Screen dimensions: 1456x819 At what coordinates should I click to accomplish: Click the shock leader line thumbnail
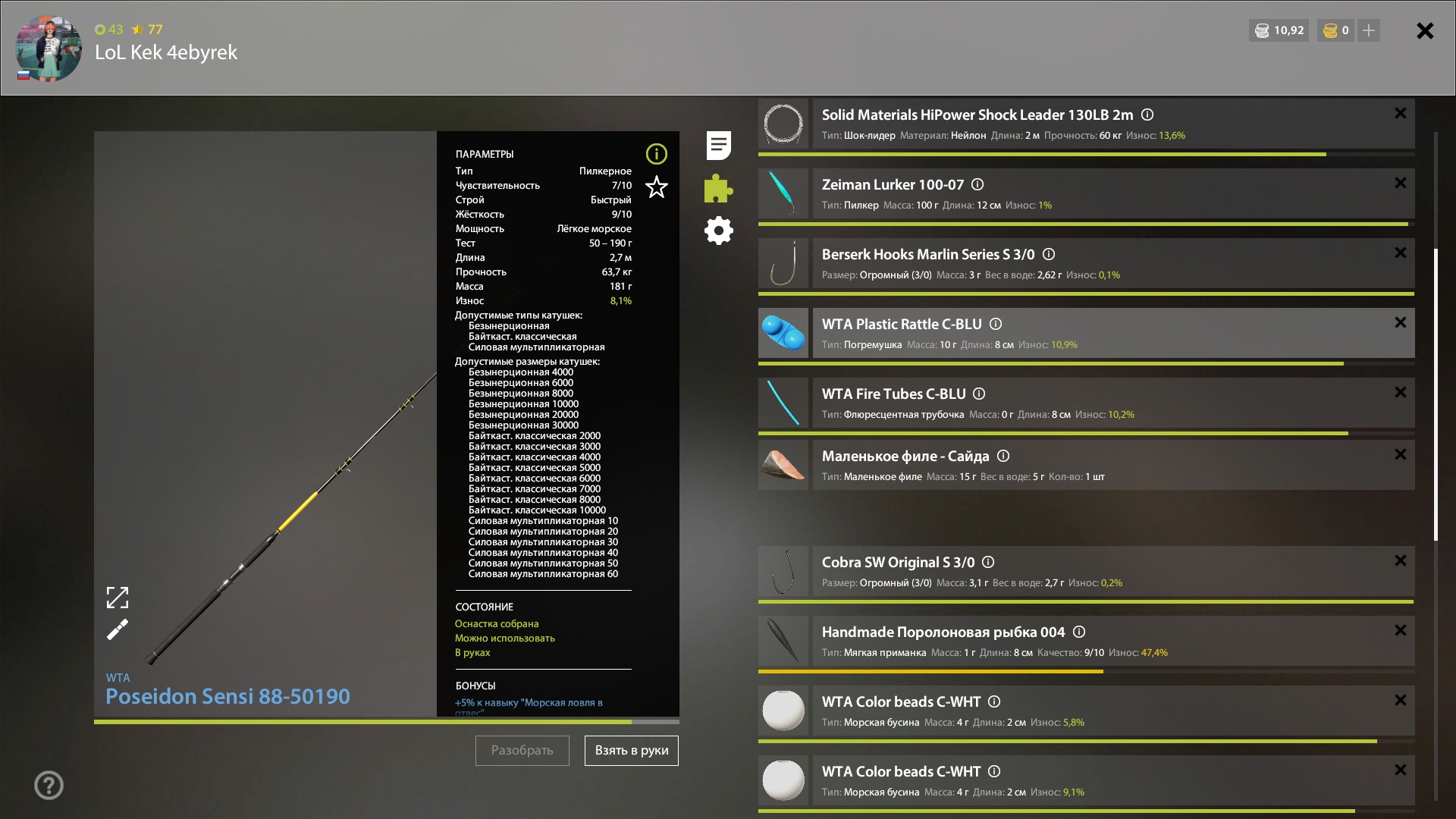tap(783, 124)
